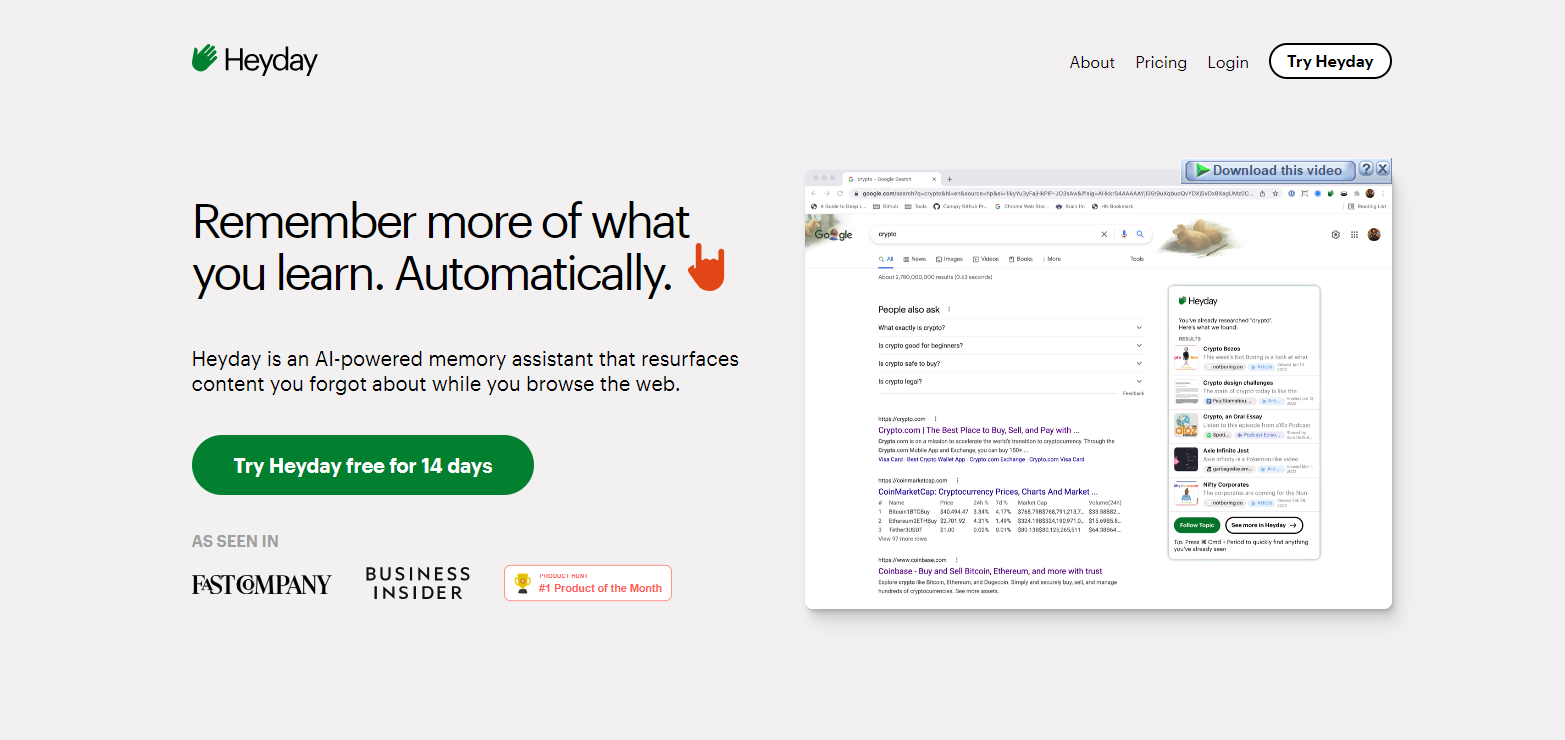Click the outlined Try Heyday button

point(1330,61)
